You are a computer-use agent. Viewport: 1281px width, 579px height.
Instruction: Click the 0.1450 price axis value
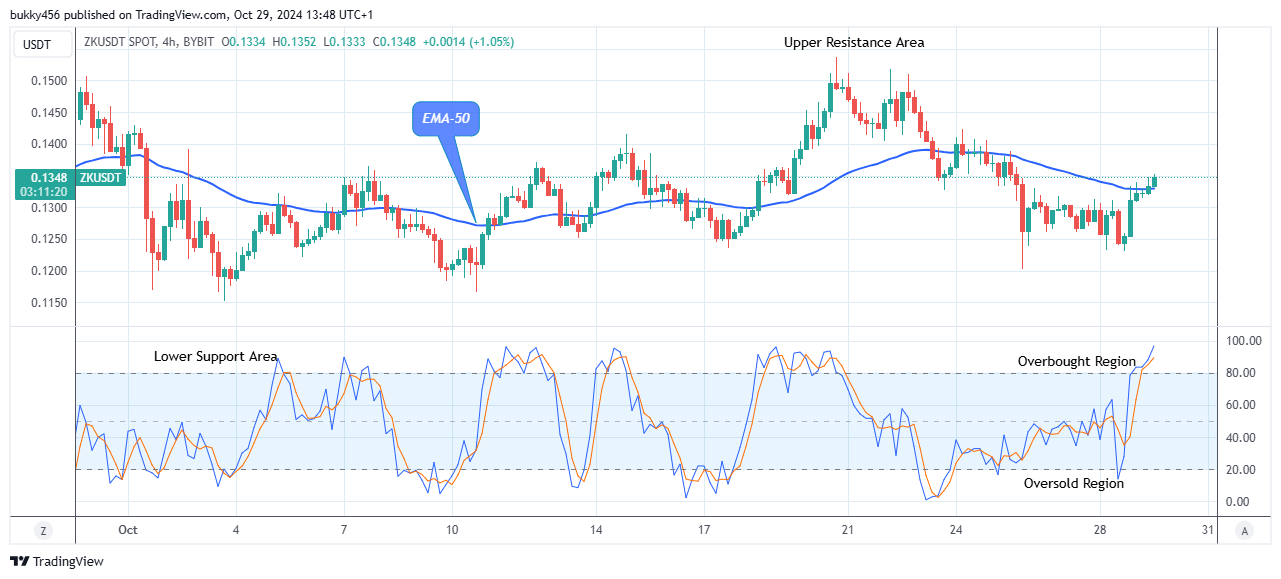point(49,113)
